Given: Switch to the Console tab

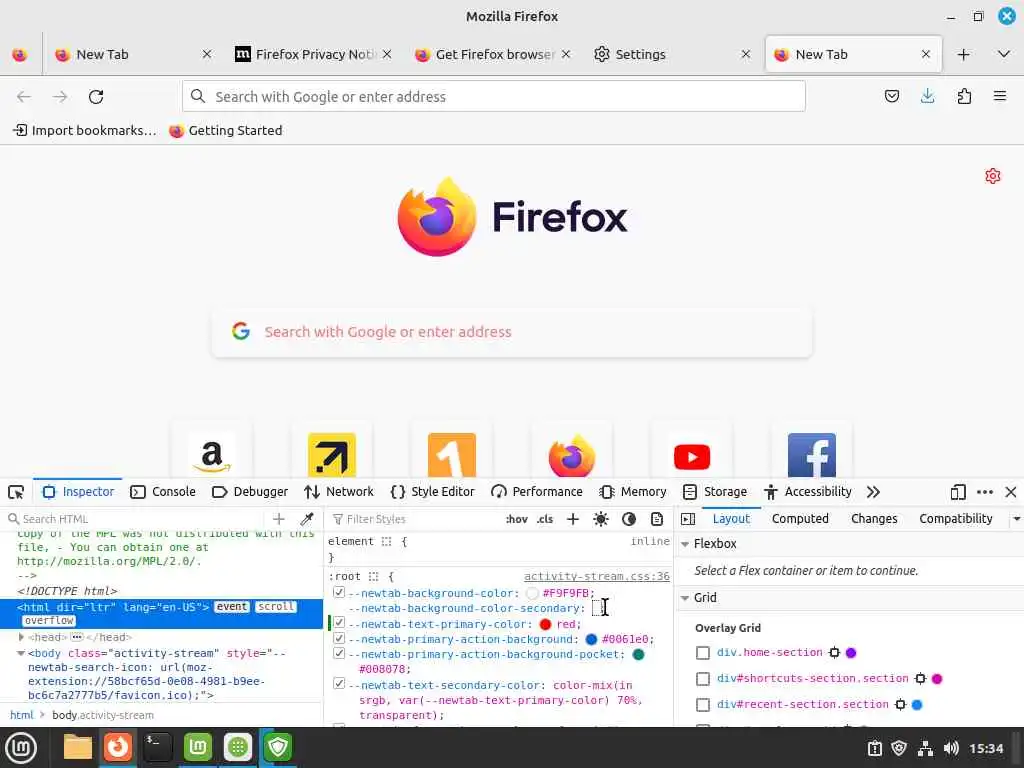Looking at the screenshot, I should point(163,492).
